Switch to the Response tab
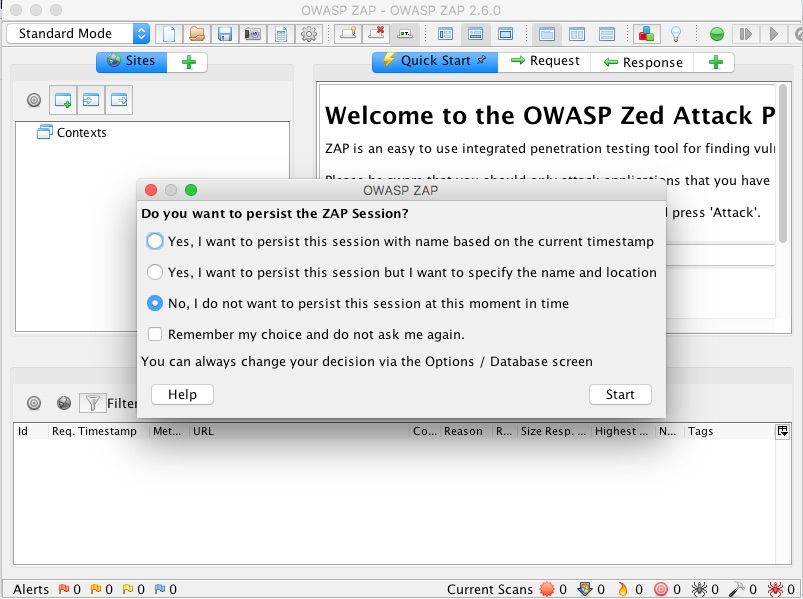 click(x=643, y=62)
